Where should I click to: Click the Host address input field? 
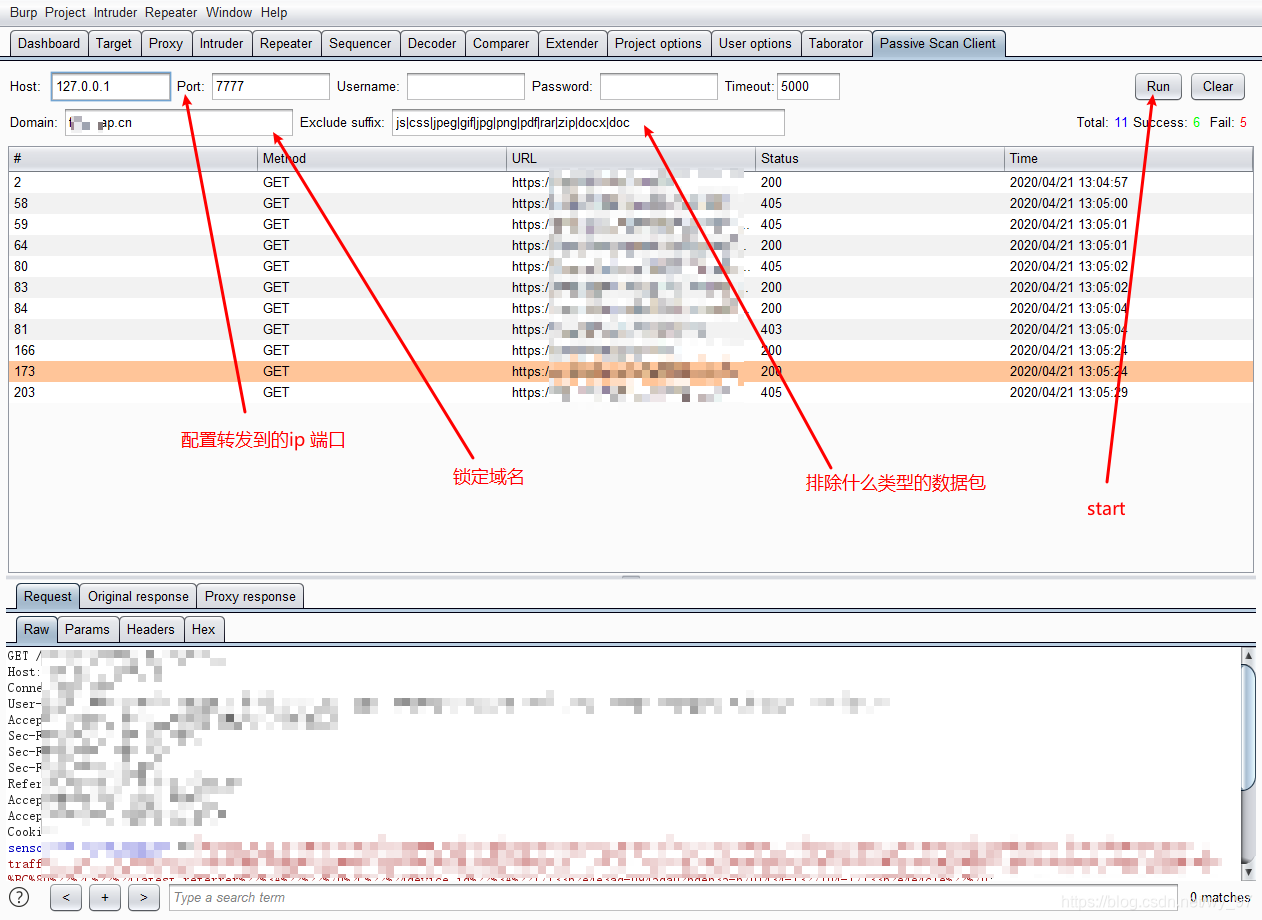click(110, 86)
